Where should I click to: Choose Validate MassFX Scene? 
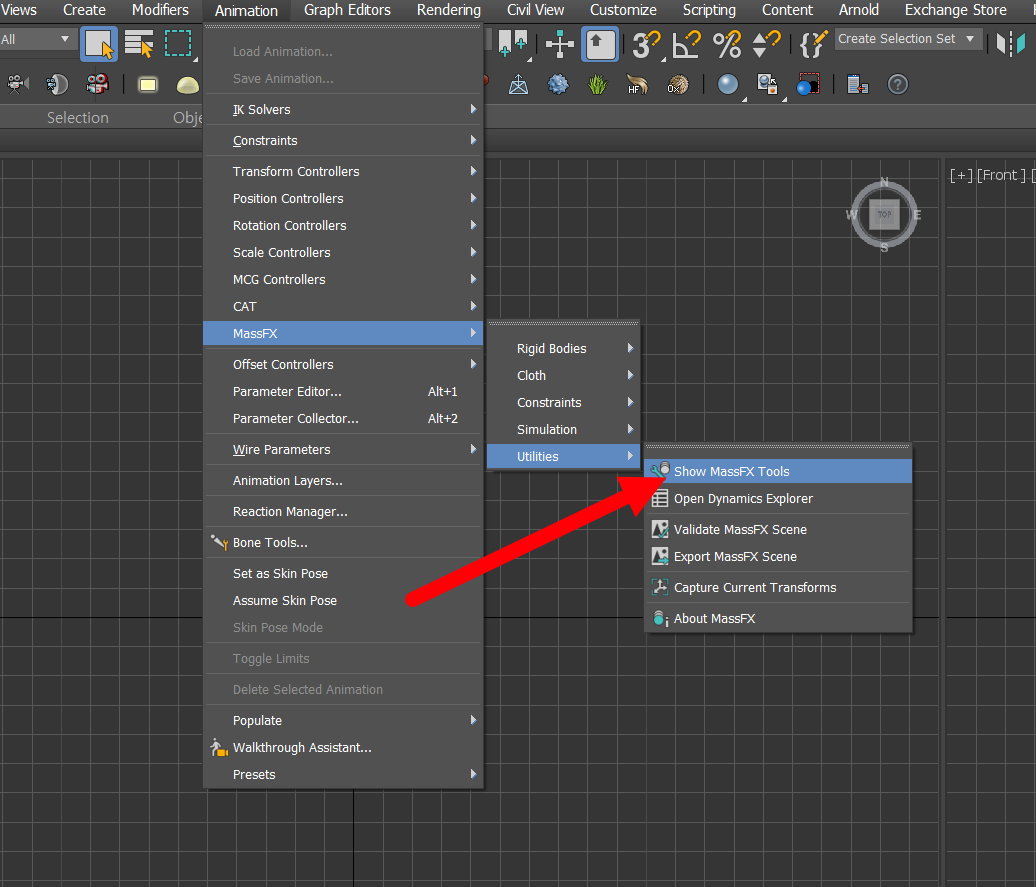pyautogui.click(x=778, y=529)
